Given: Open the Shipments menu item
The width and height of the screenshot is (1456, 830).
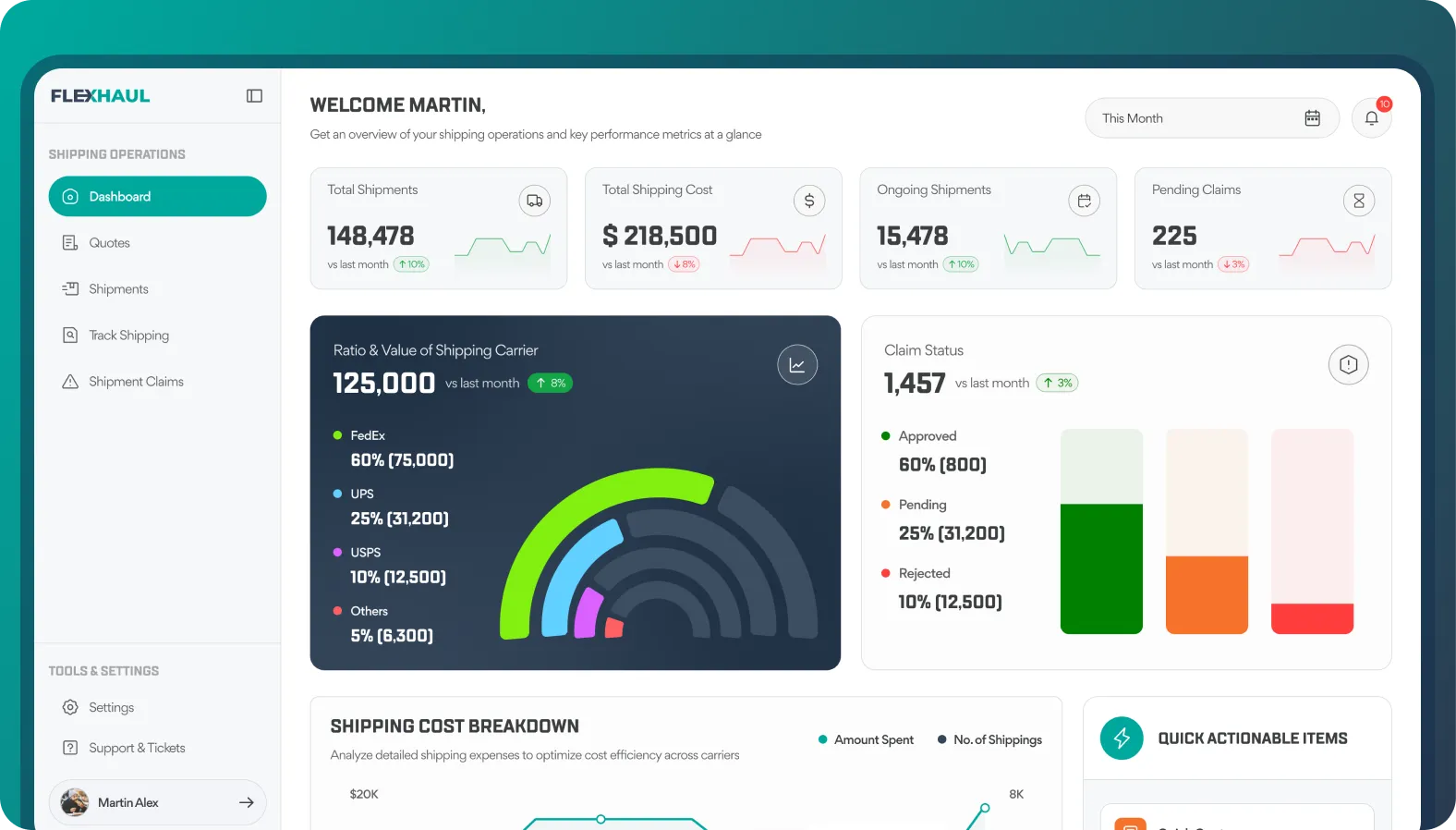Looking at the screenshot, I should [158, 289].
